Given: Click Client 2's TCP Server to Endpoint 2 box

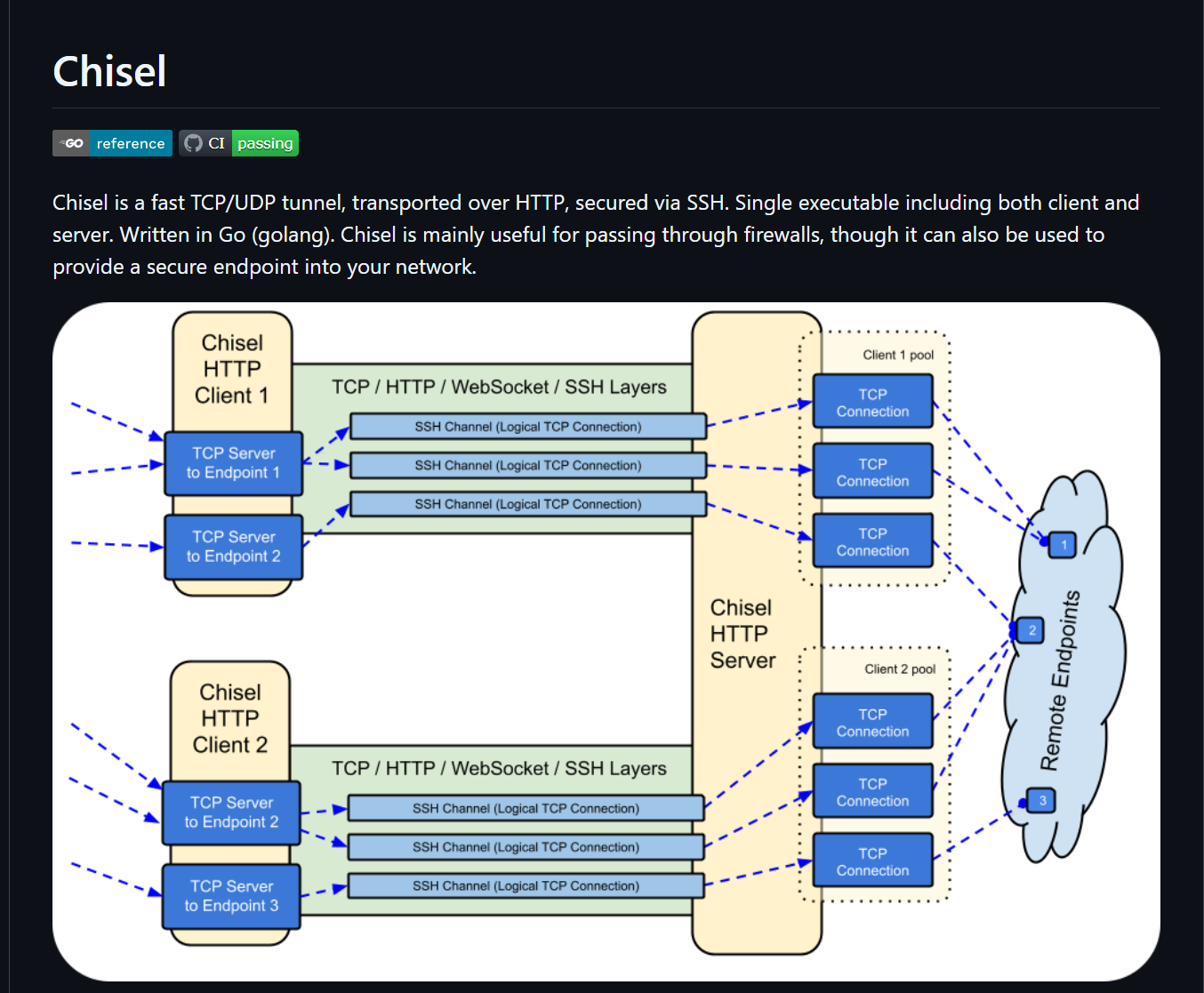Looking at the screenshot, I should click(231, 813).
